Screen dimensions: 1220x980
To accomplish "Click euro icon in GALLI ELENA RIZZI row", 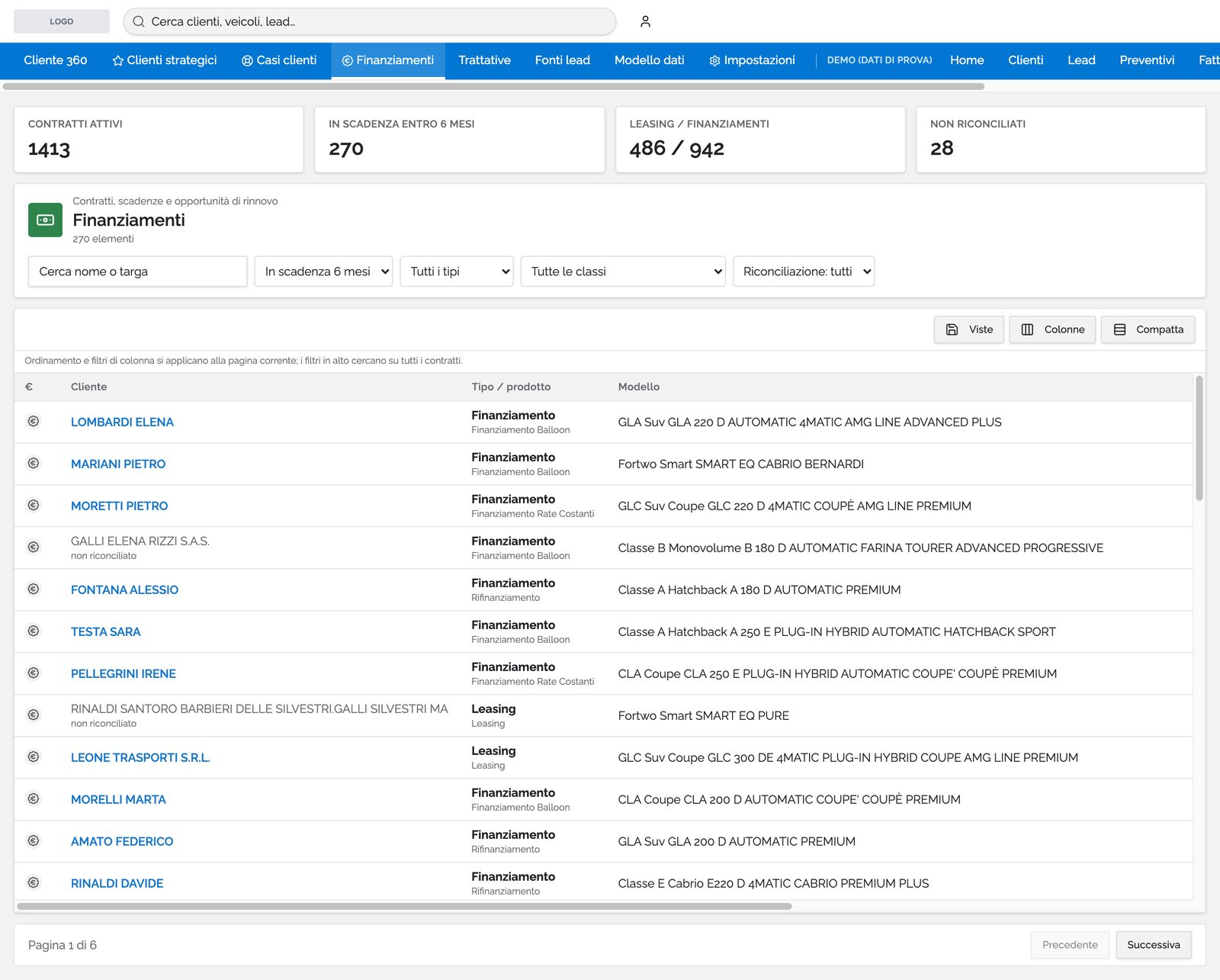I will tap(34, 547).
